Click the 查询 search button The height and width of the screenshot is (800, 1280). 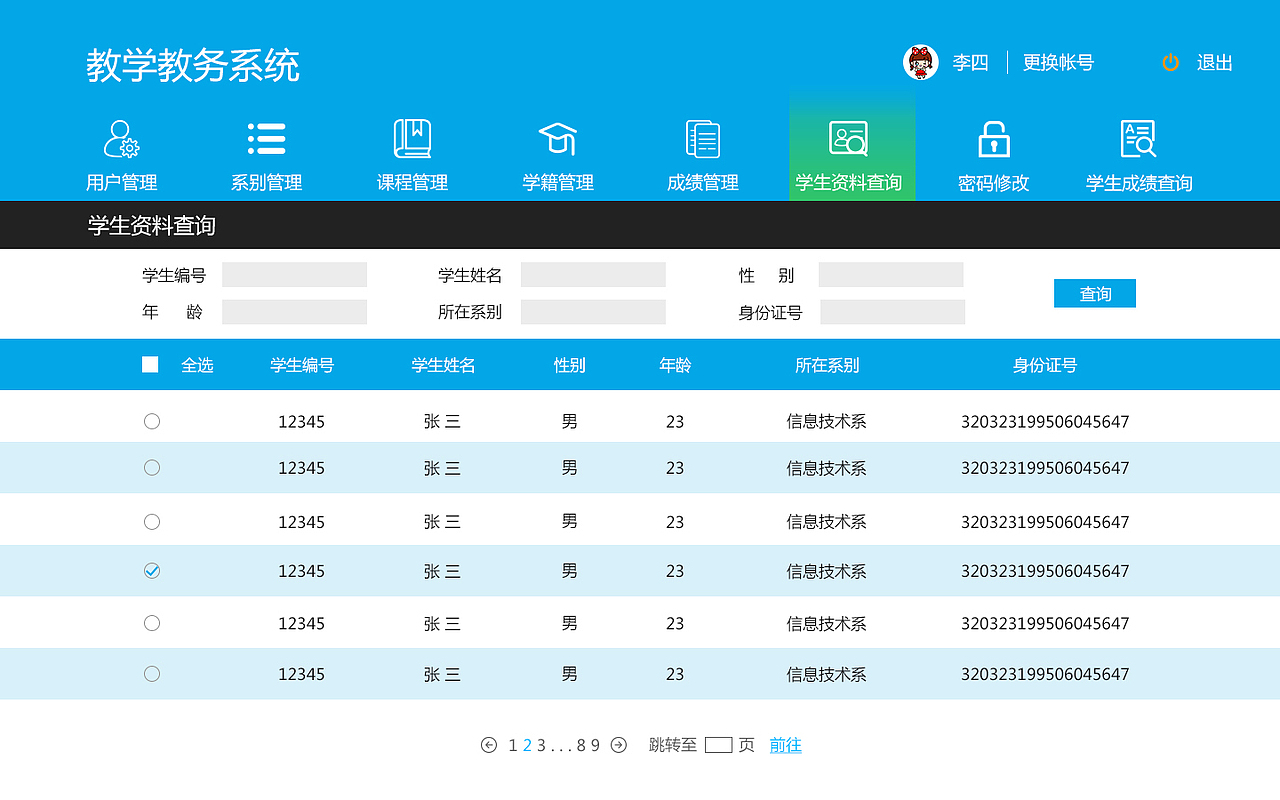(x=1094, y=293)
